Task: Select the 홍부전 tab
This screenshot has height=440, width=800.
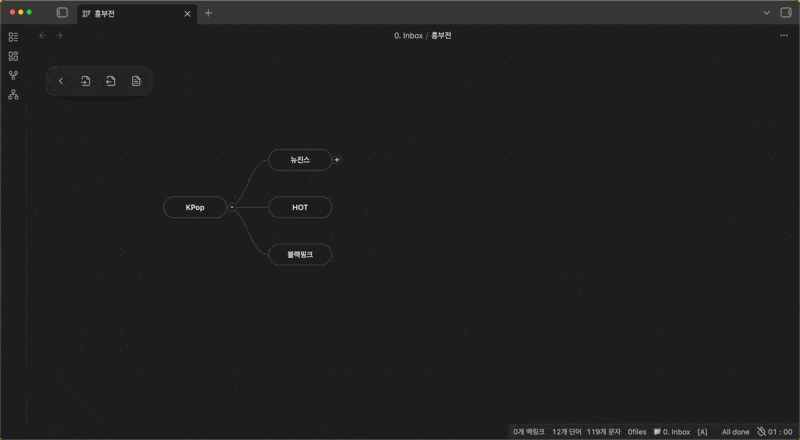Action: [x=136, y=14]
